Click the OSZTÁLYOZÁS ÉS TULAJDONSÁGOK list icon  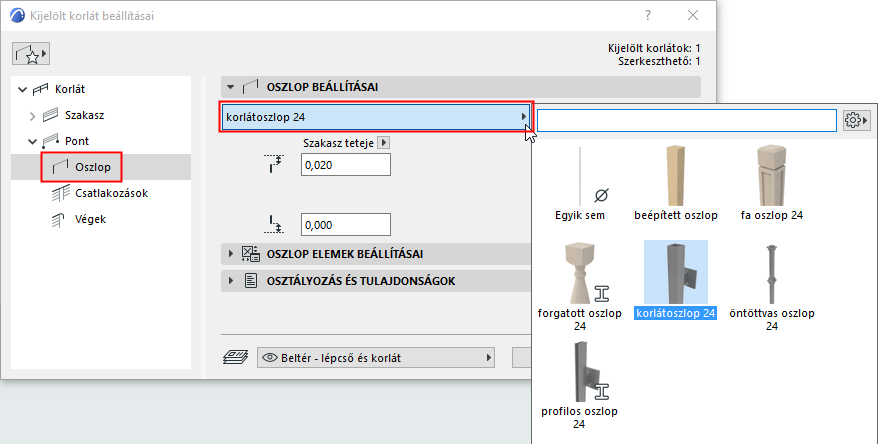(x=251, y=281)
